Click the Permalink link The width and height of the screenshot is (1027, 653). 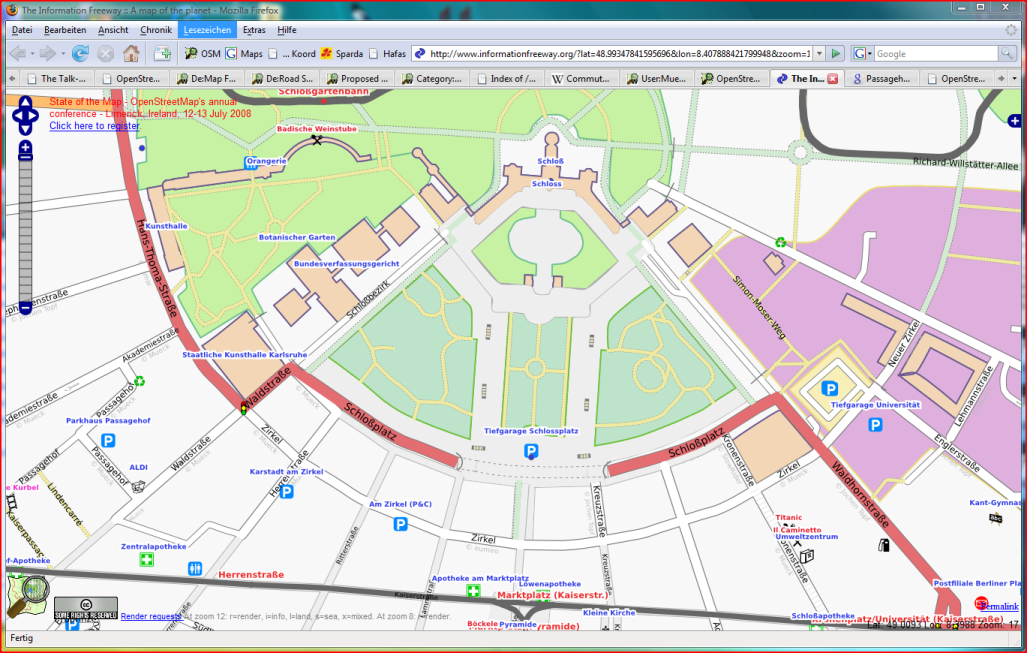[999, 606]
